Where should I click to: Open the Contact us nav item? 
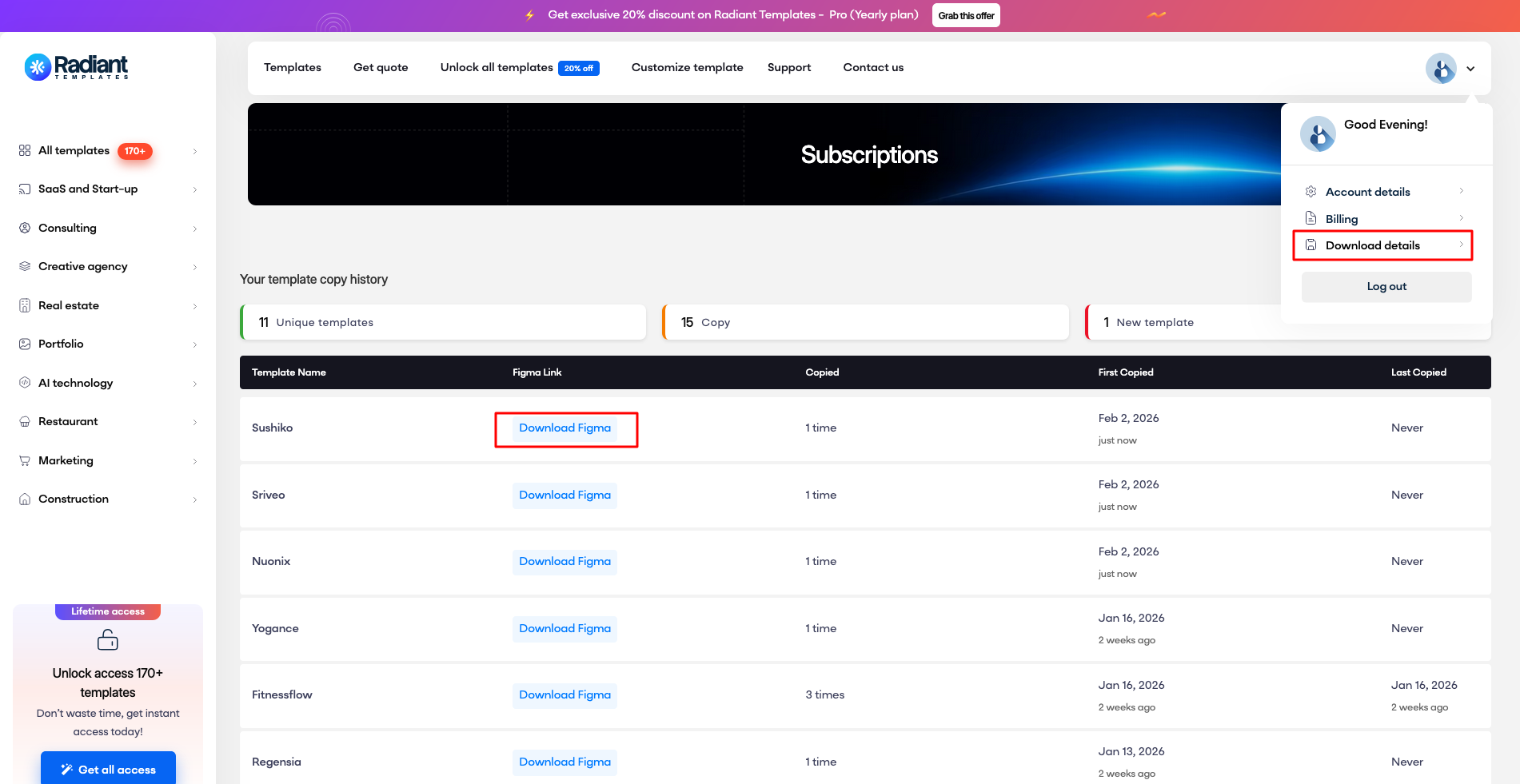pos(873,67)
